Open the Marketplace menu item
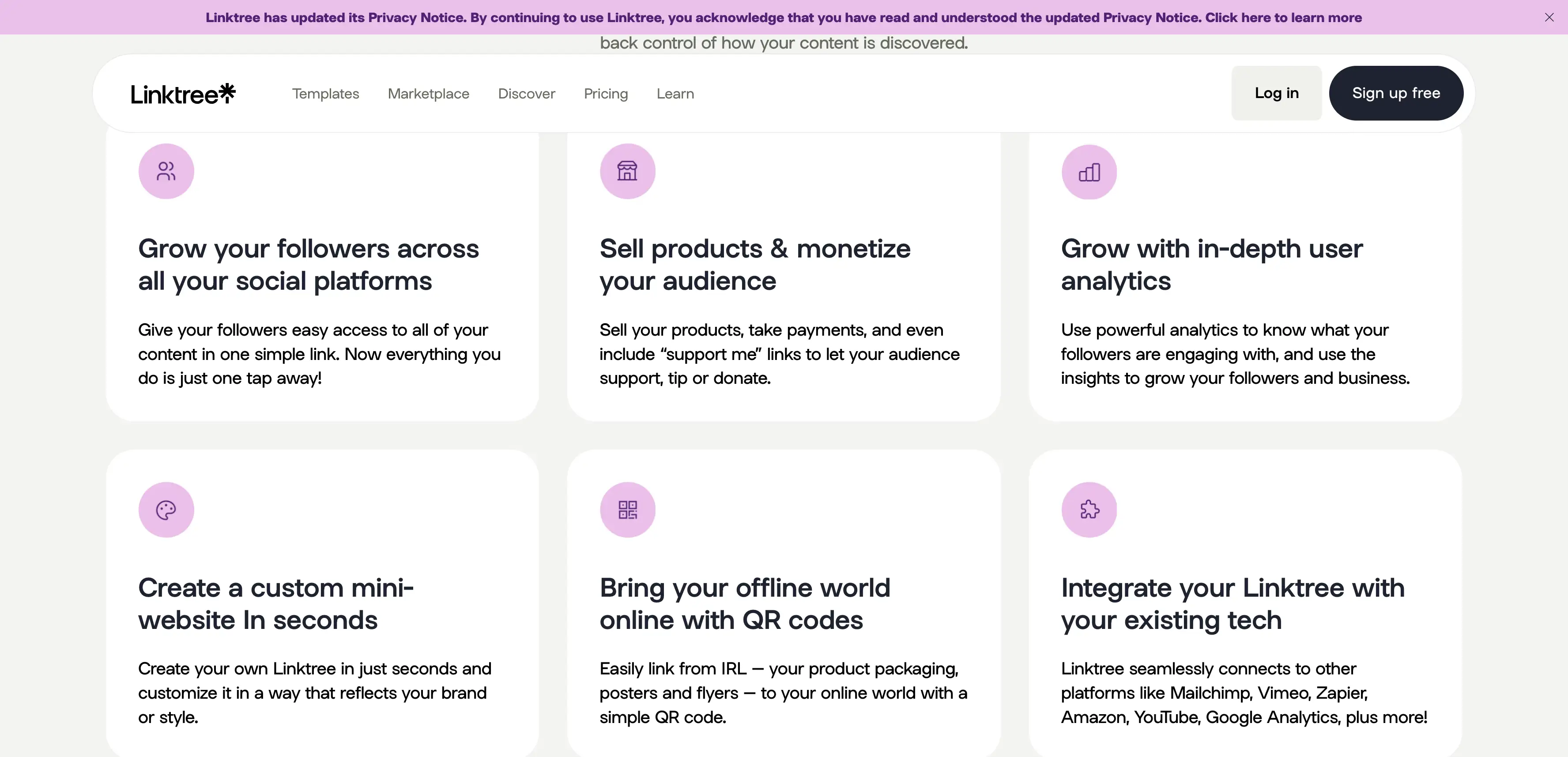 click(429, 93)
